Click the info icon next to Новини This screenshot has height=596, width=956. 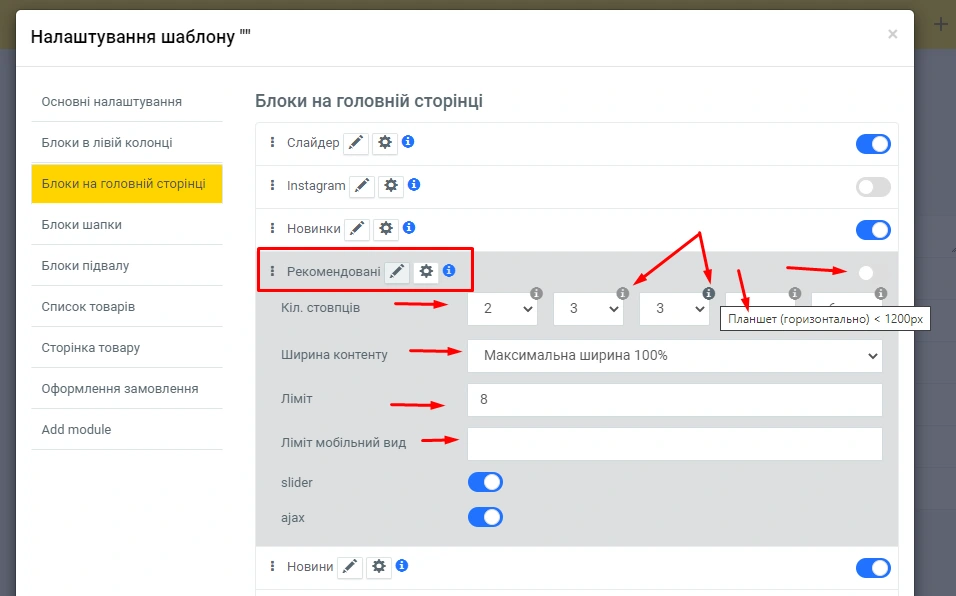point(401,566)
